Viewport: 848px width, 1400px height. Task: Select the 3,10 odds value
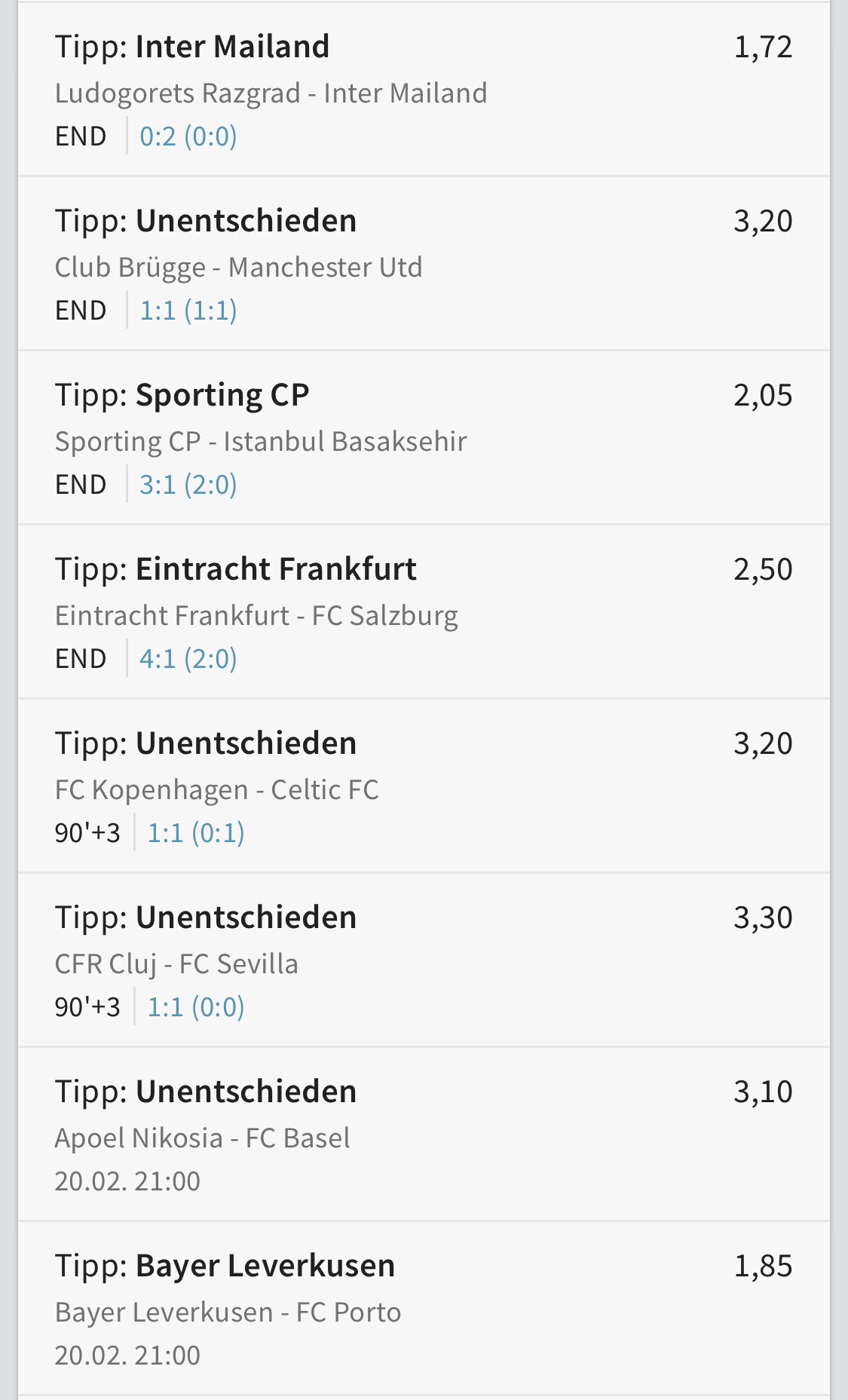[x=763, y=1092]
